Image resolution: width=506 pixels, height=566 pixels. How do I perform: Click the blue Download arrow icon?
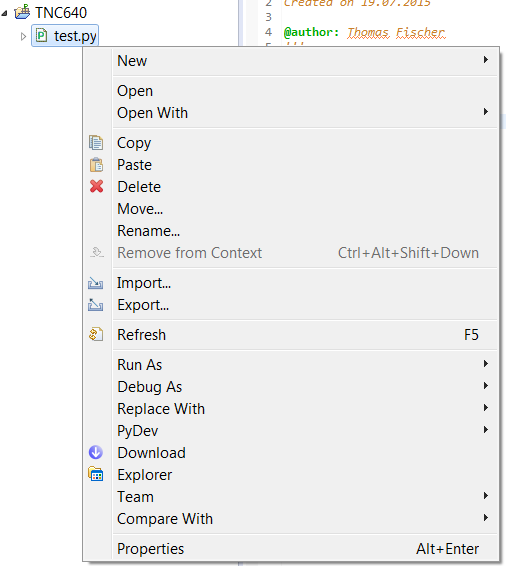[x=96, y=452]
